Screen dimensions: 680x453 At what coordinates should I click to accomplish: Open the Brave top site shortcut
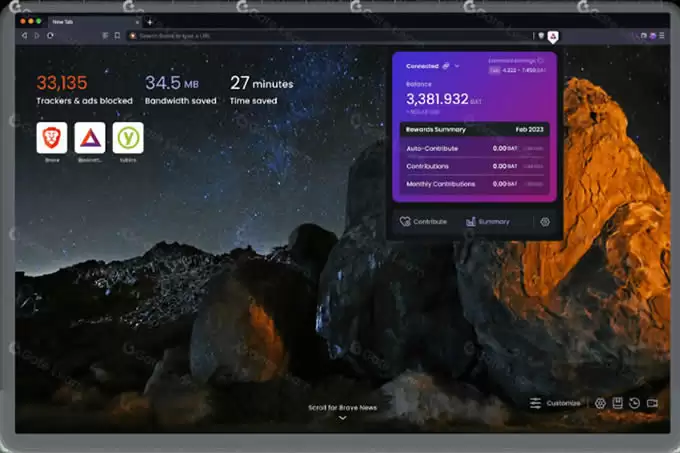pyautogui.click(x=52, y=138)
